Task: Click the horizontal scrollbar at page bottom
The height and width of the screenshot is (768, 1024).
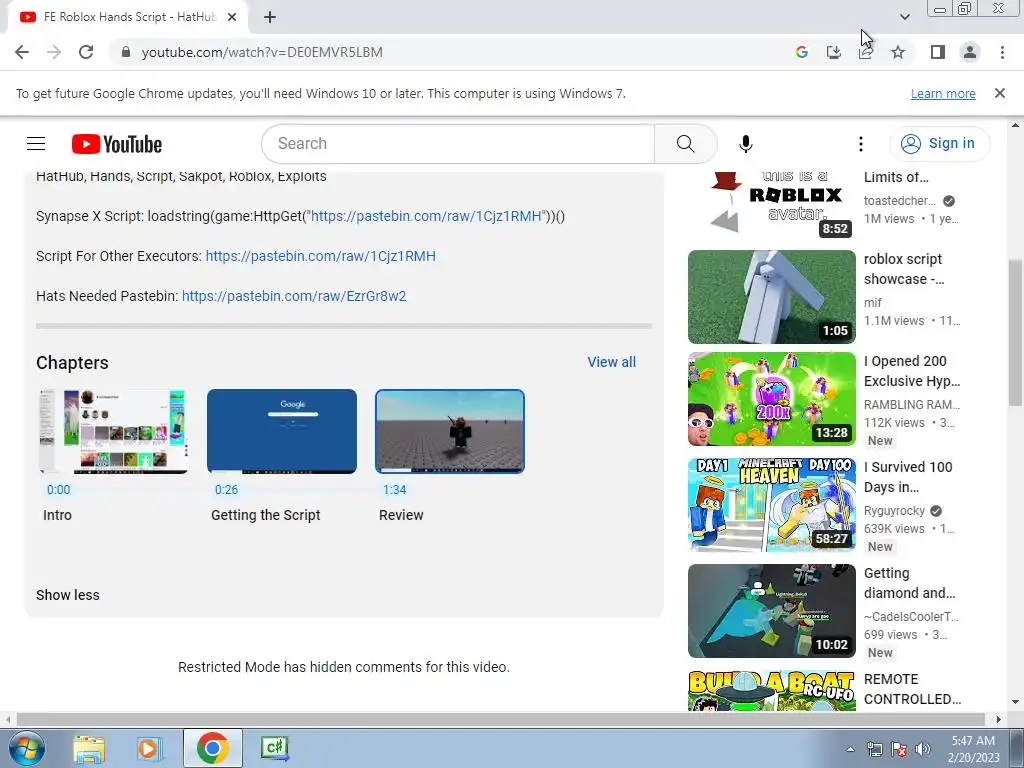Action: pos(500,719)
